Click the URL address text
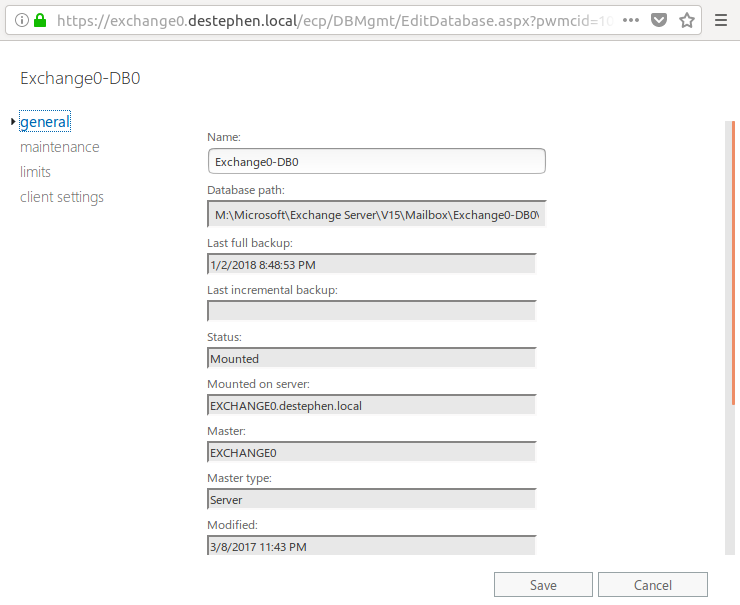The width and height of the screenshot is (740, 605). 335,21
